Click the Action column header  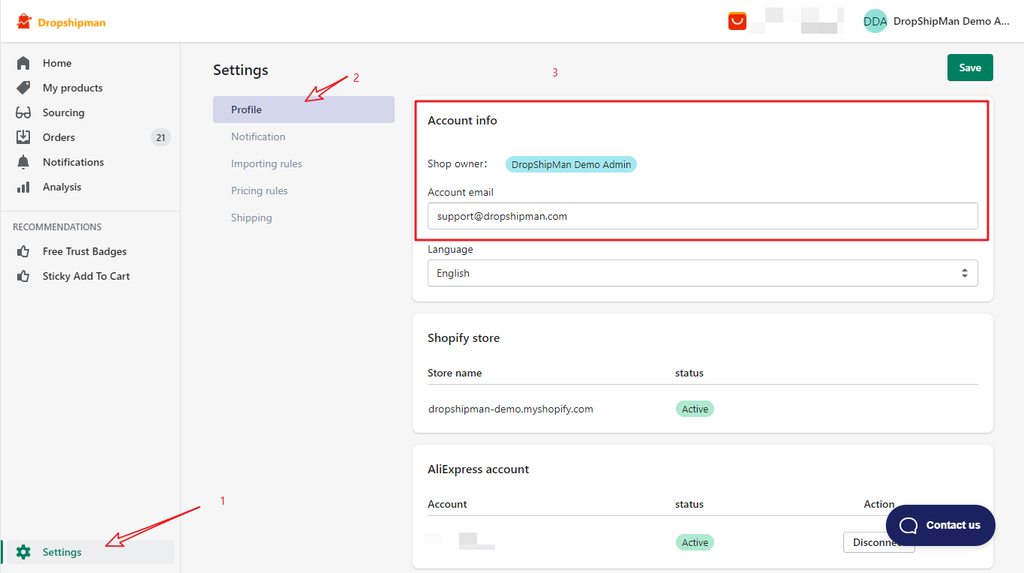coord(879,504)
